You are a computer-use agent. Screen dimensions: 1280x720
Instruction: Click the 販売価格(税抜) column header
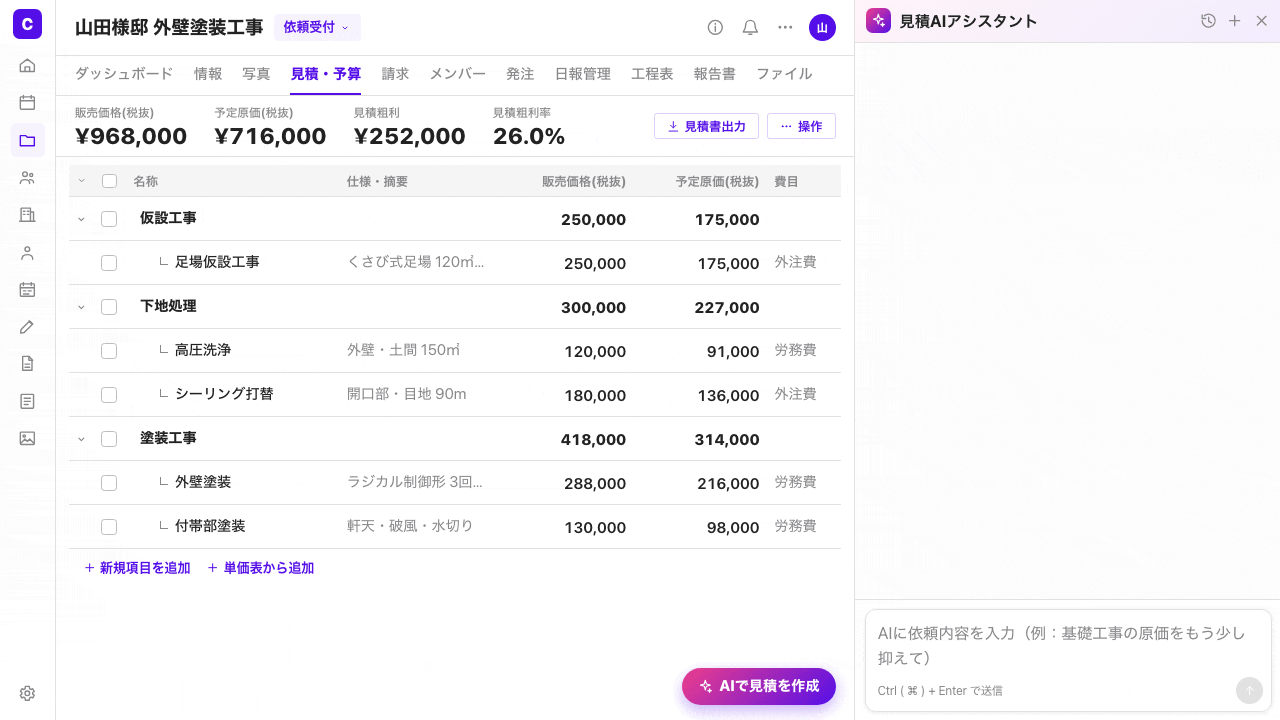584,181
